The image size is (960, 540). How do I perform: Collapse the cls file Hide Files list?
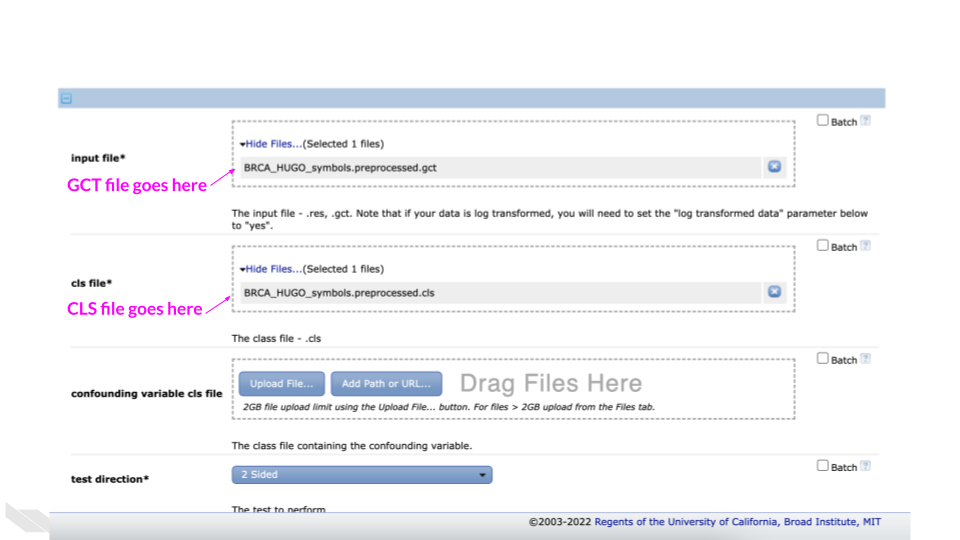(273, 269)
